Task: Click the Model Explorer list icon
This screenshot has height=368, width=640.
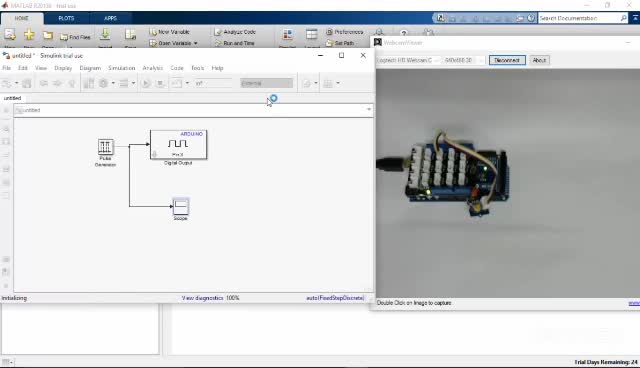Action: pyautogui.click(x=124, y=83)
